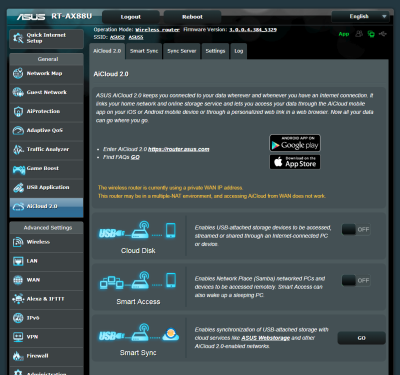Open WAN globe icon
400x375 pixels.
(18, 280)
